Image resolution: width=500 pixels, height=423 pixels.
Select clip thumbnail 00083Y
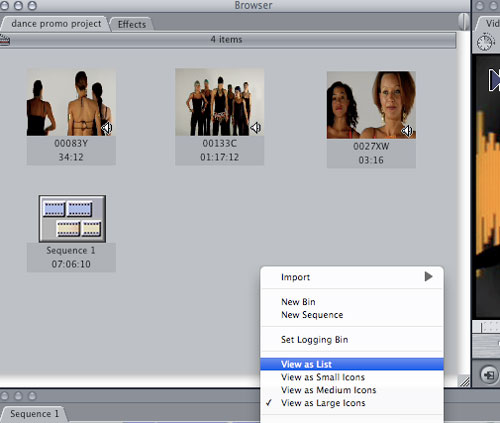[71, 102]
